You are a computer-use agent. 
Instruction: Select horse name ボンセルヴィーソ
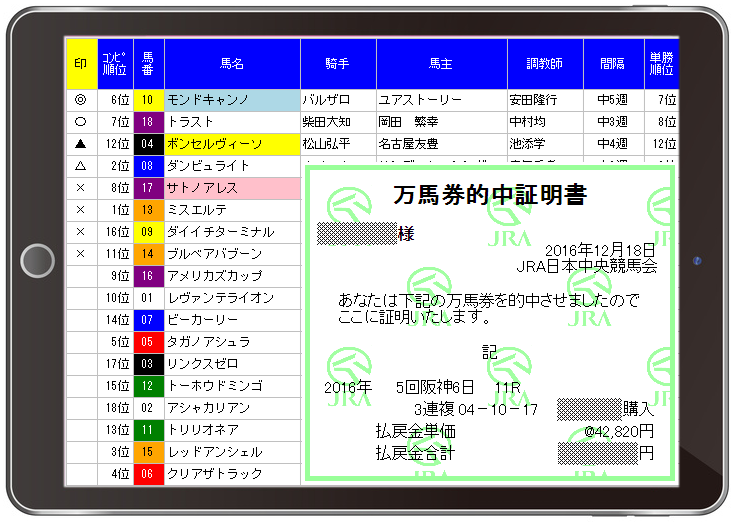point(232,144)
